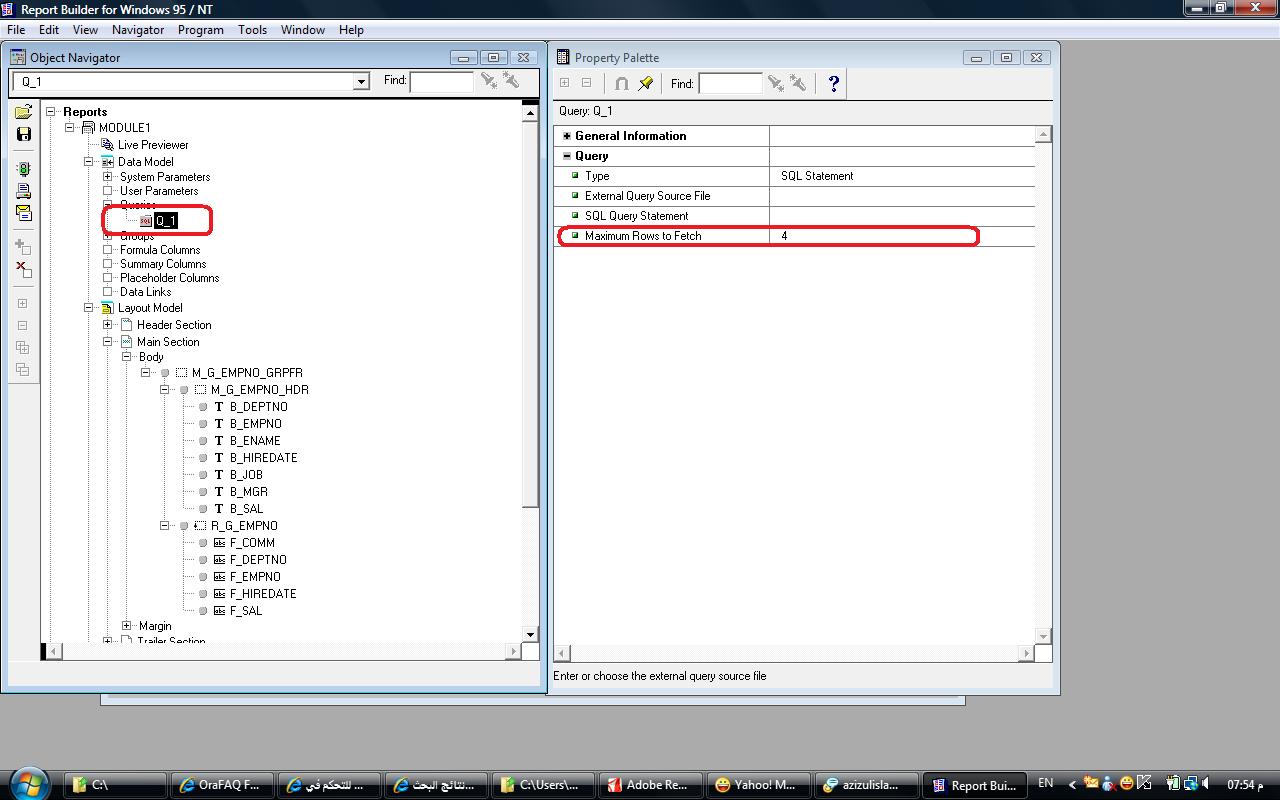Click the Print icon in navigator toolbar

[x=23, y=191]
